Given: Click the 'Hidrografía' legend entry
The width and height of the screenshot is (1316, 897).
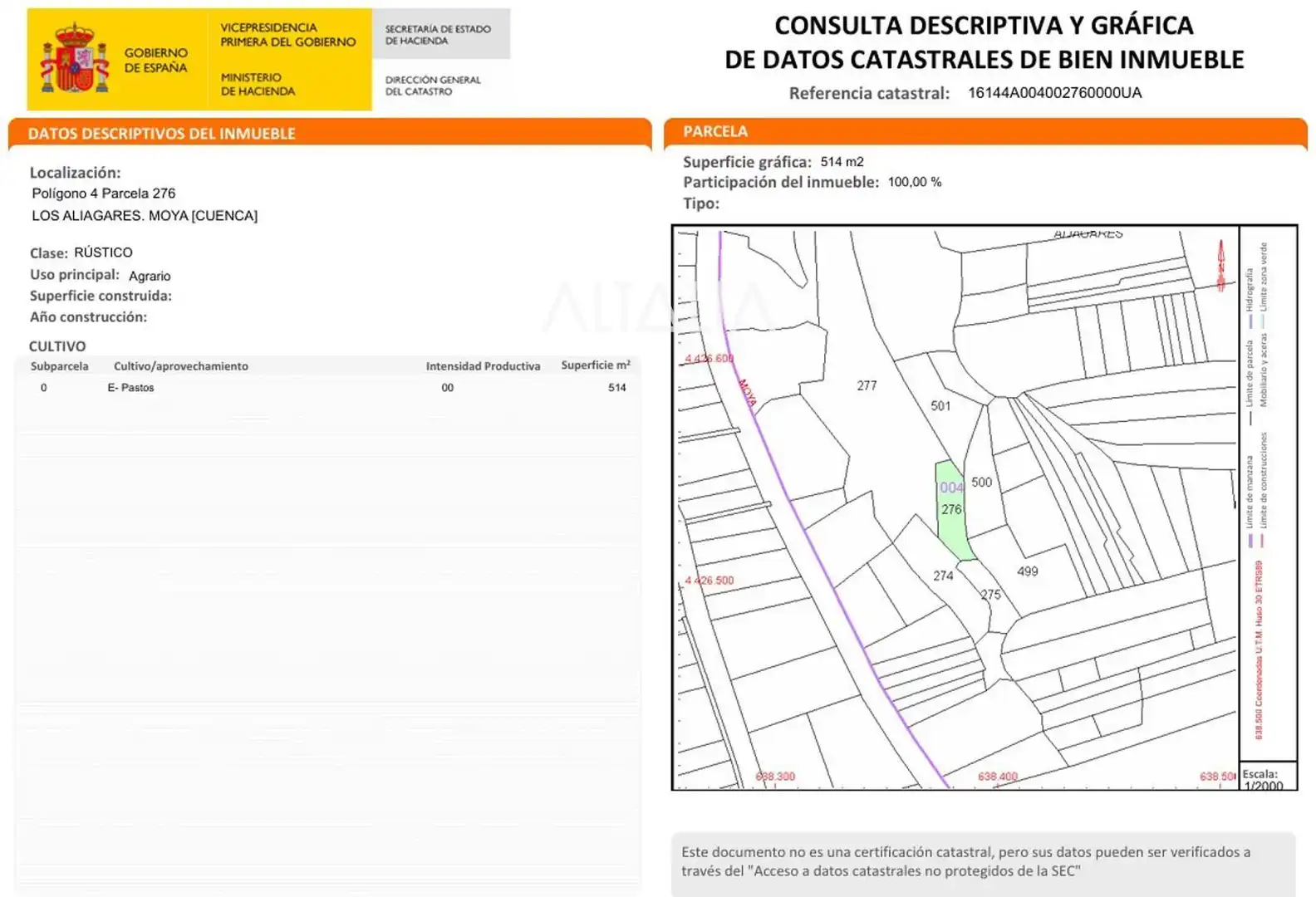Looking at the screenshot, I should point(1250,297).
